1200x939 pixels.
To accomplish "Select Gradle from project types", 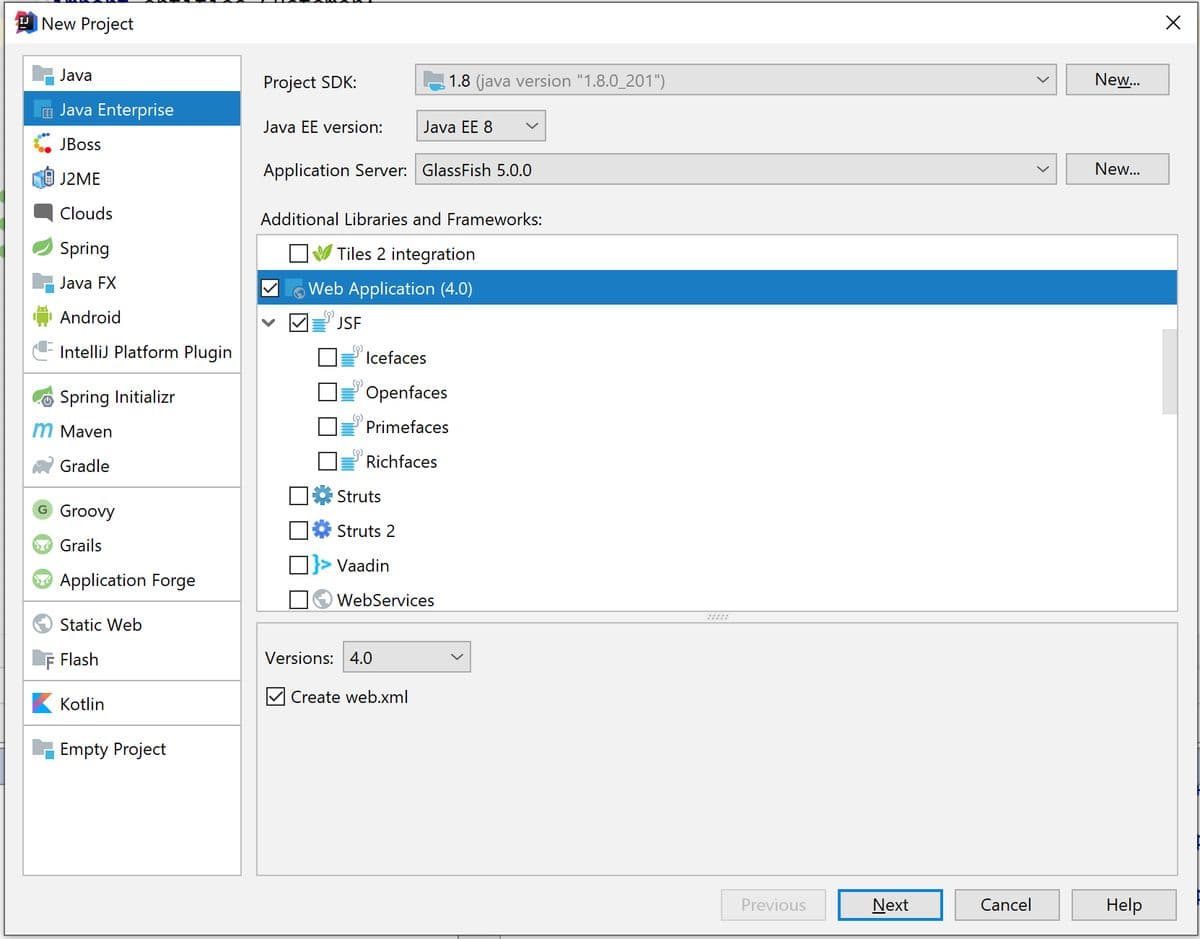I will 132,466.
